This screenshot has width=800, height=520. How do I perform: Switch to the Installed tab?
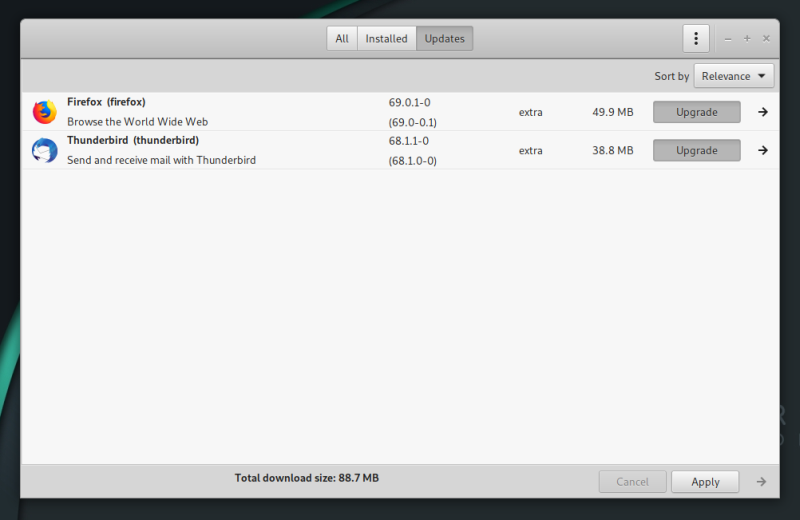pyautogui.click(x=387, y=39)
